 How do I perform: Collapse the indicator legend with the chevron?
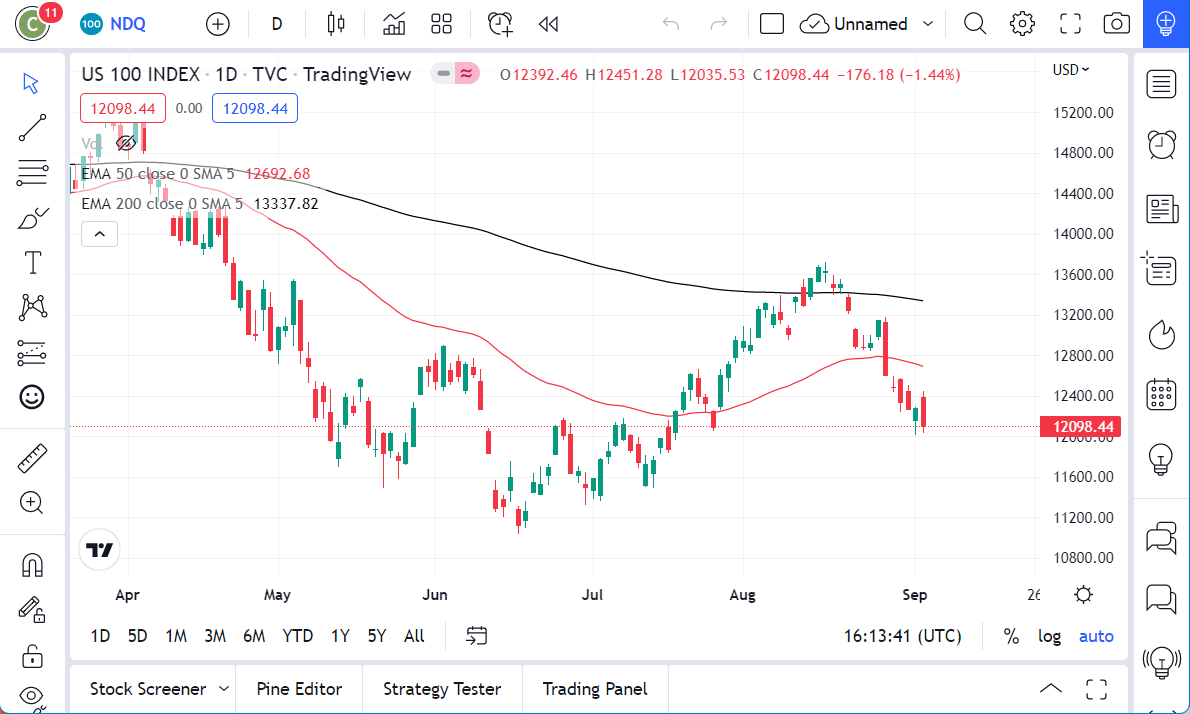click(x=99, y=233)
